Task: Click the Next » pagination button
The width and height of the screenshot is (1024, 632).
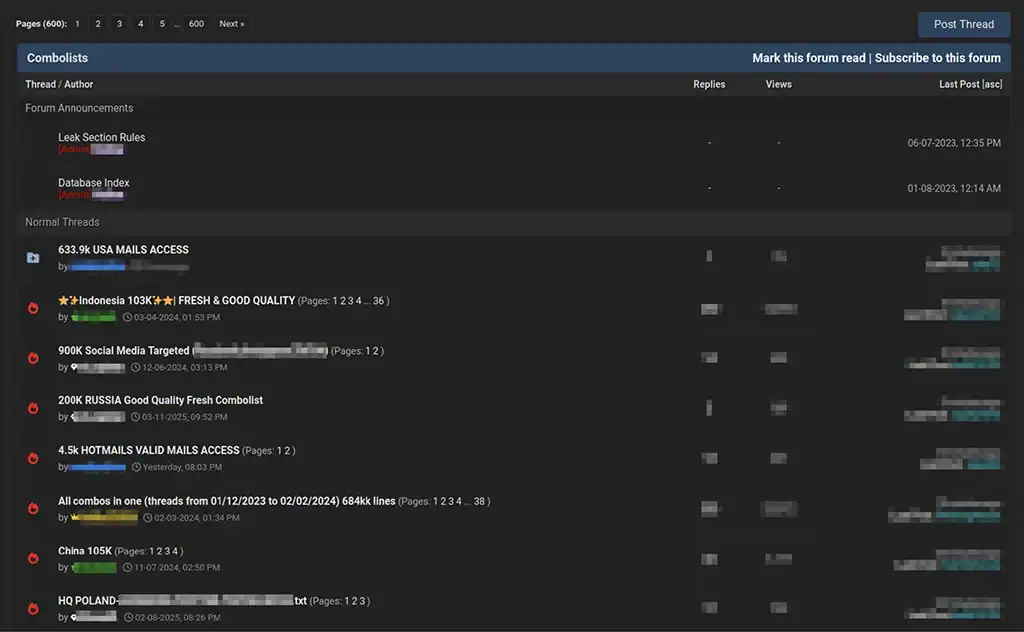Action: coord(231,24)
